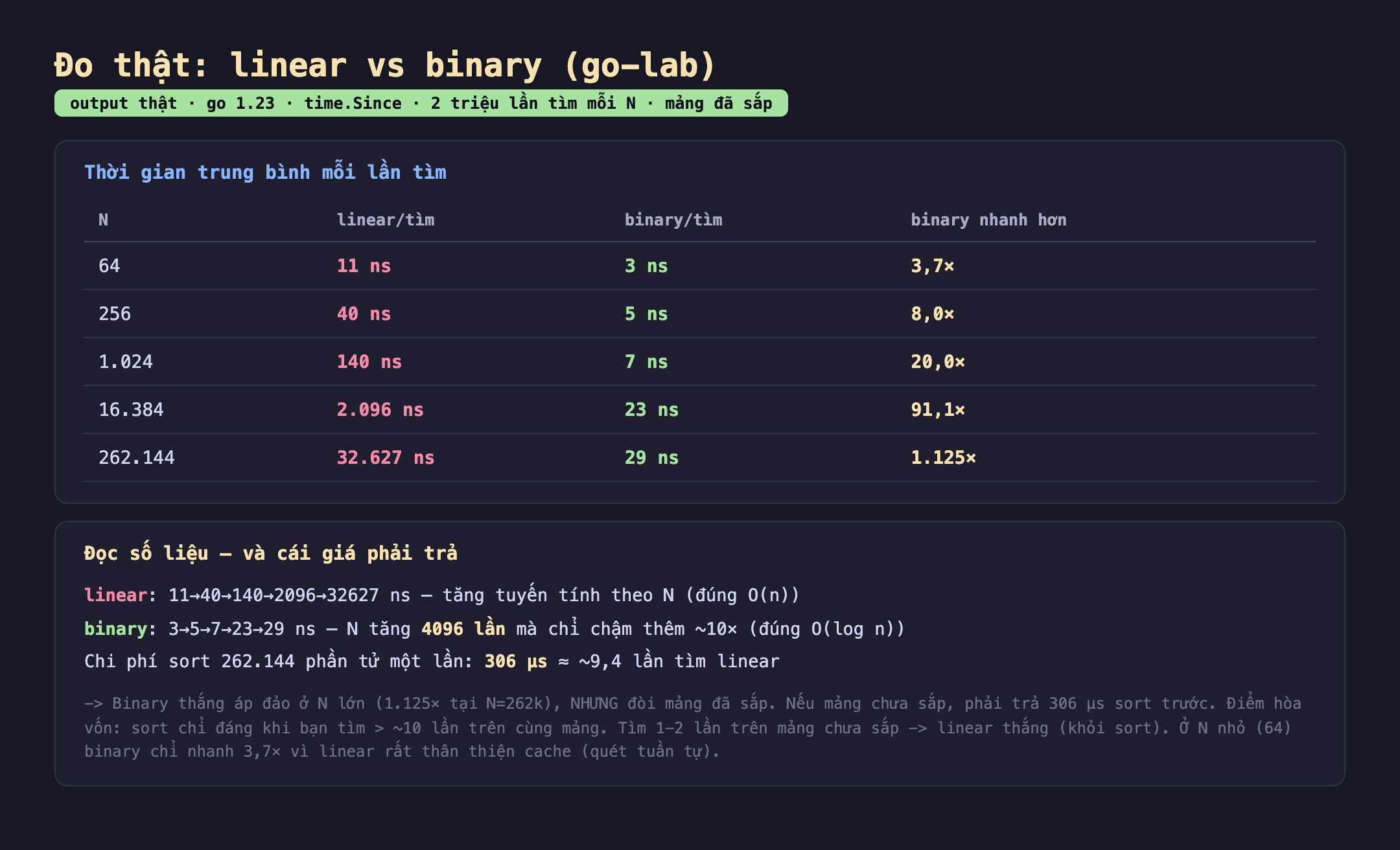Click the highlighted '4096 lần' text
Image resolution: width=1400 pixels, height=850 pixels.
point(463,628)
